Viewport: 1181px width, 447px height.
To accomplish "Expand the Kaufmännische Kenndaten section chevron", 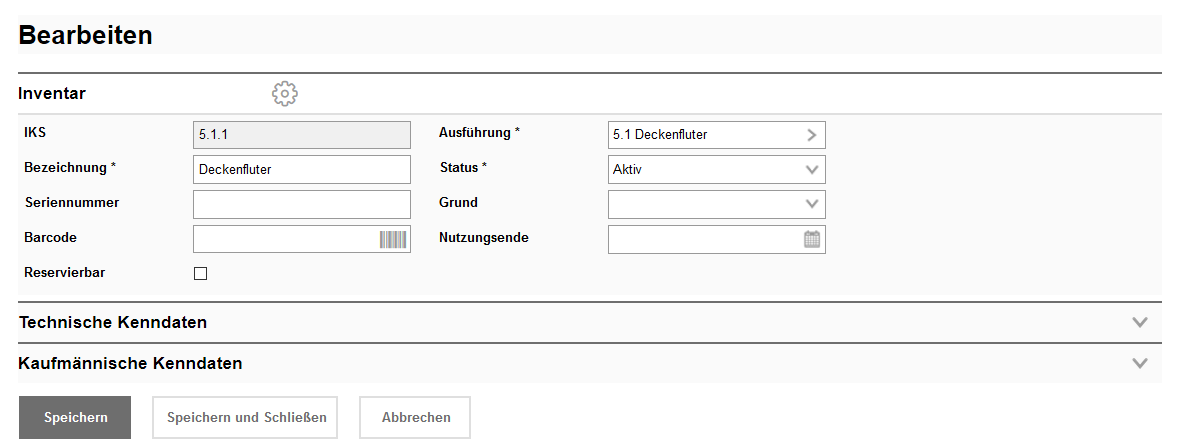I will point(1139,363).
